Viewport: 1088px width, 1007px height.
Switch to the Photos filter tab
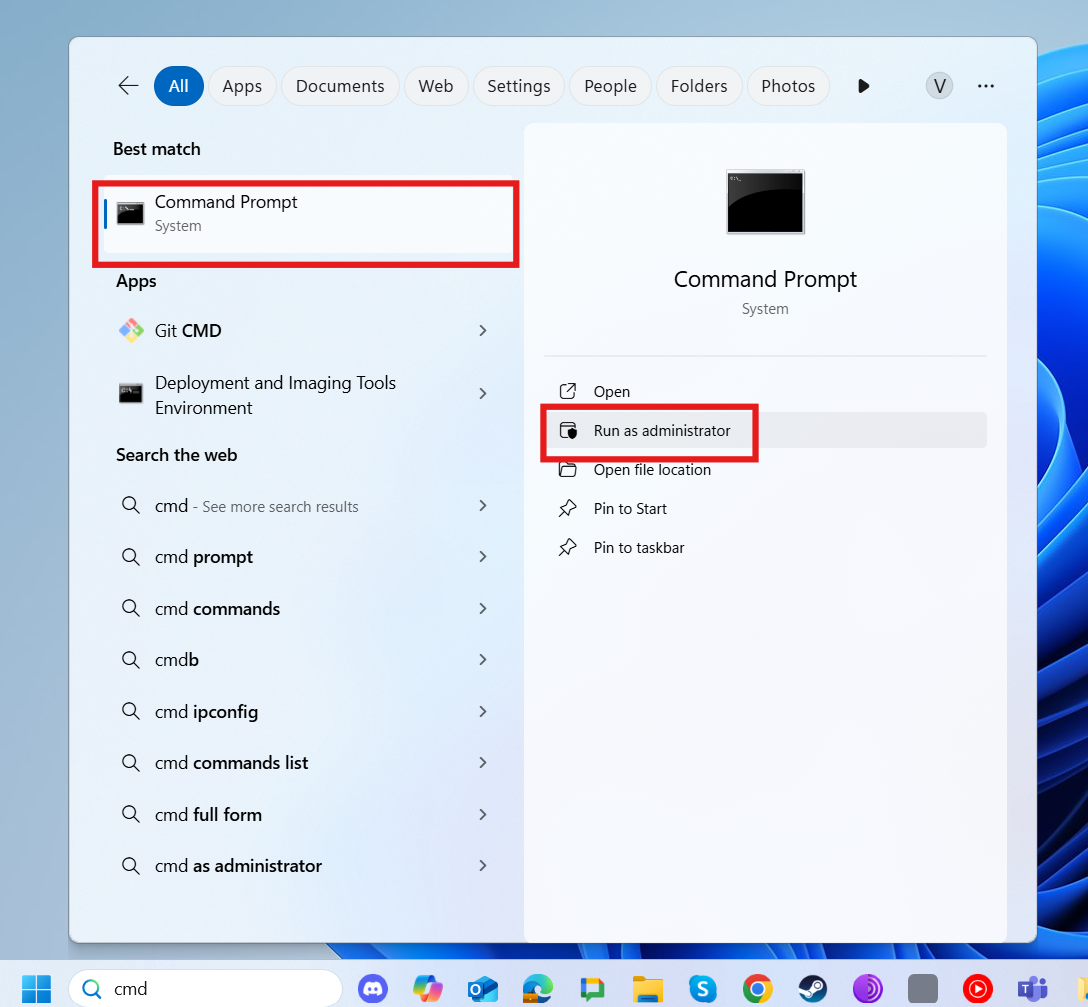(x=788, y=86)
